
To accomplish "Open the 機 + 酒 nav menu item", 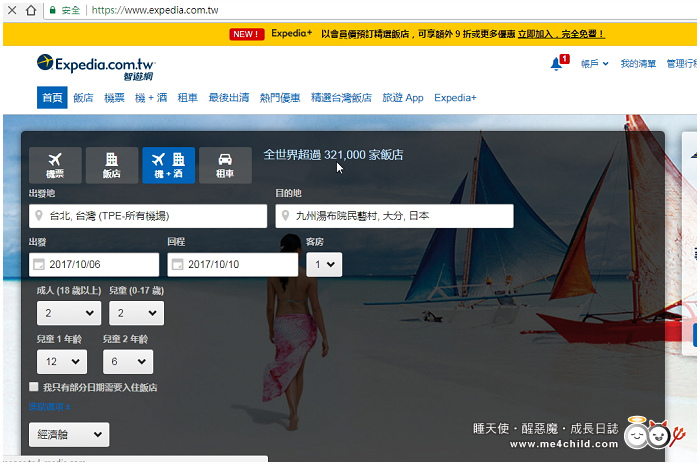I will point(151,98).
